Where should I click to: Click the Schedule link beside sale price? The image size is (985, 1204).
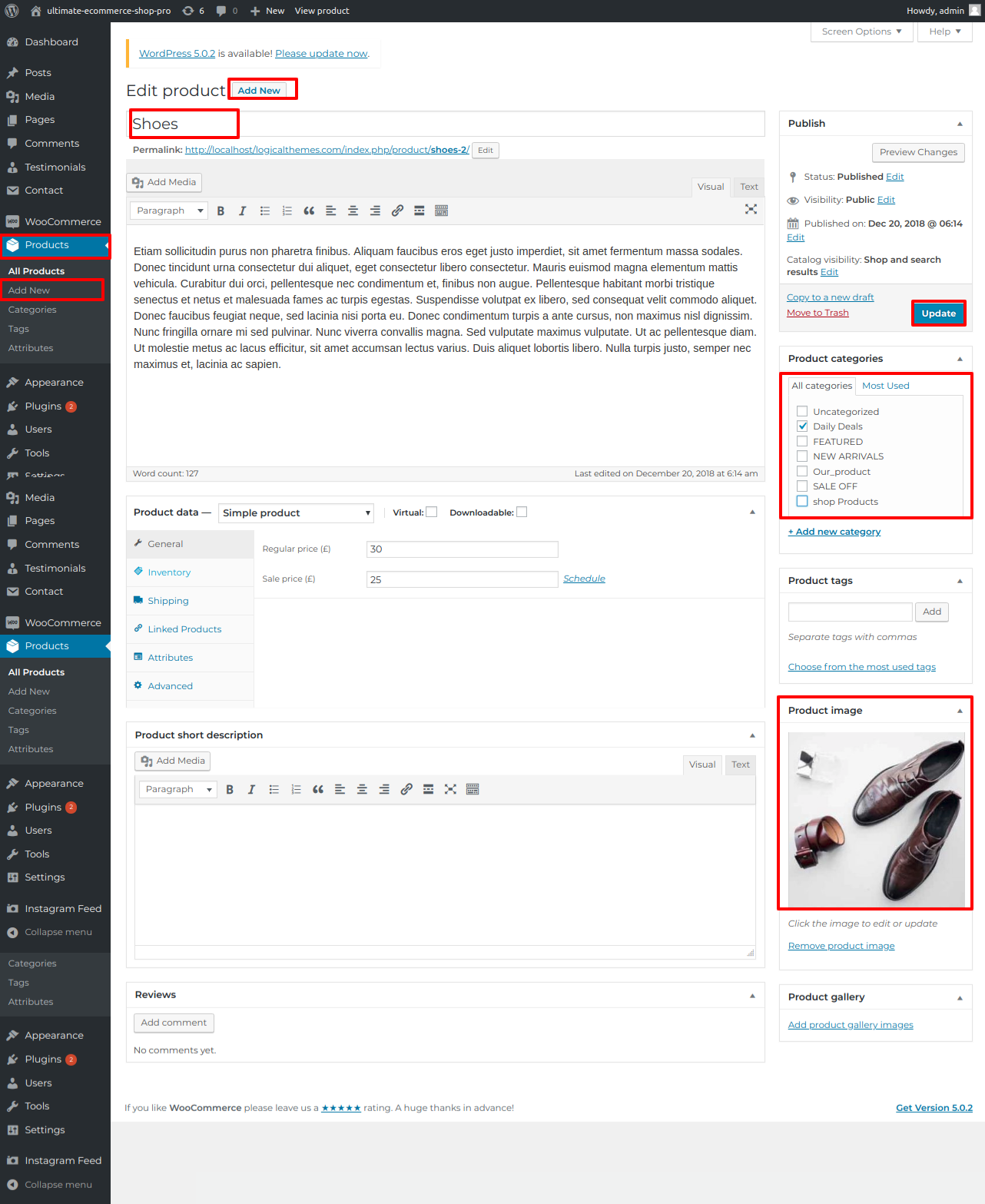click(x=584, y=579)
